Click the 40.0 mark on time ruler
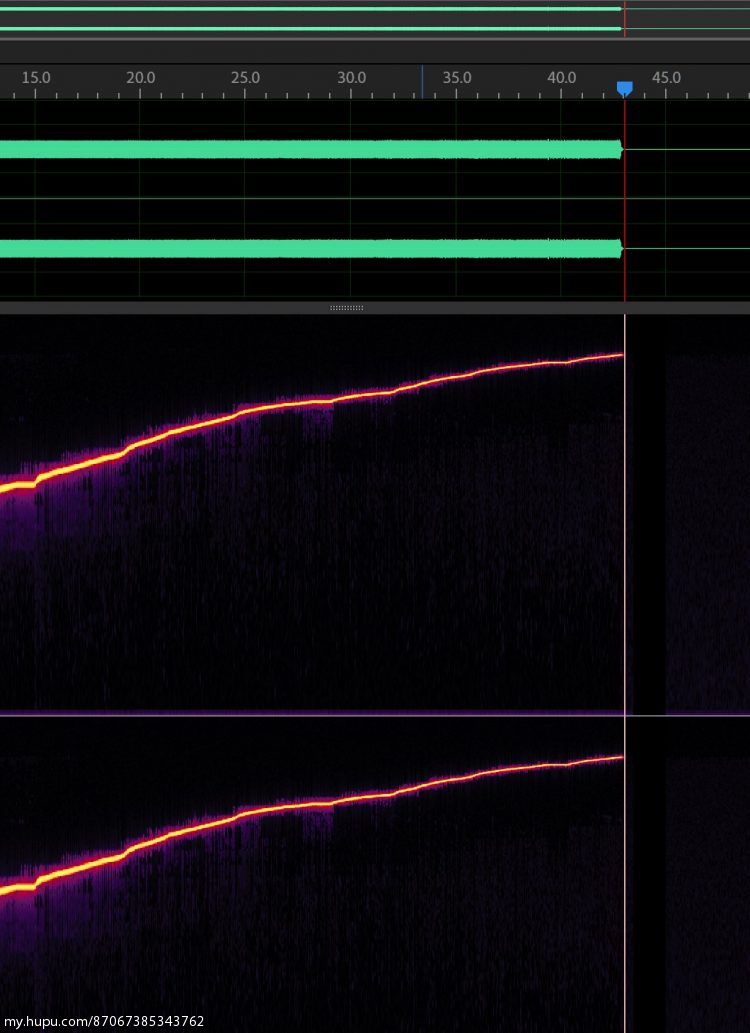 pyautogui.click(x=562, y=78)
